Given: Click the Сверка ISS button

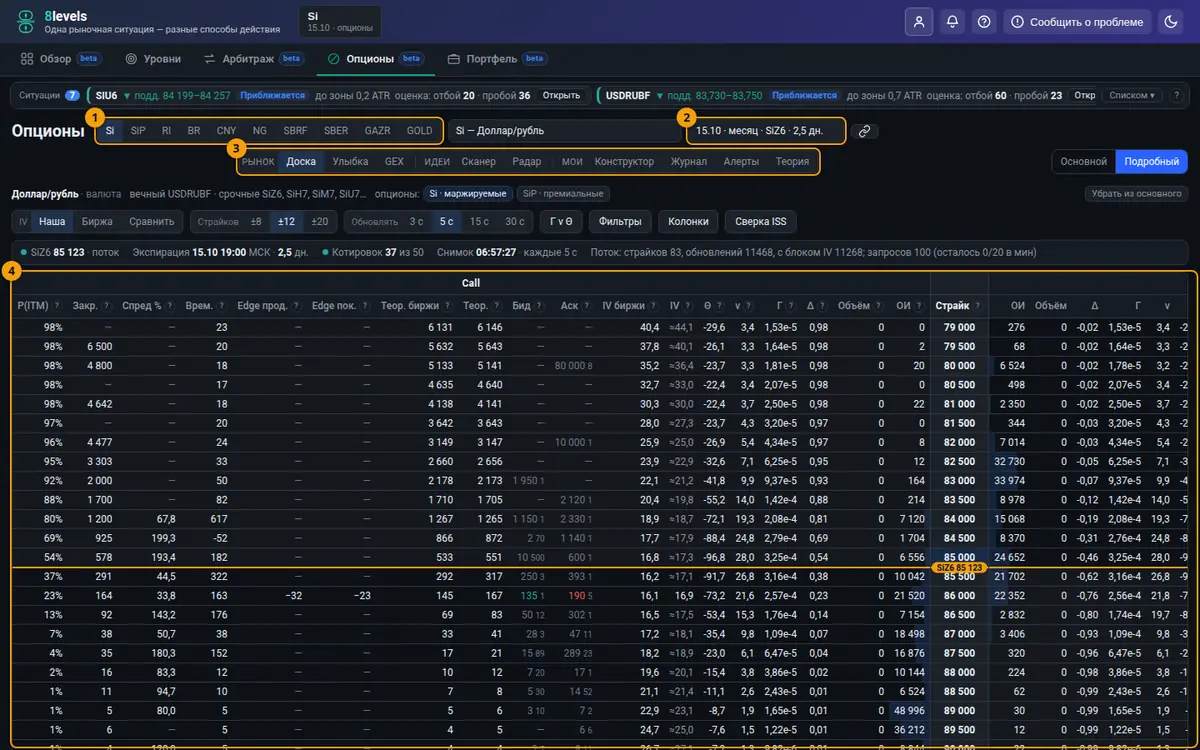Looking at the screenshot, I should [761, 222].
